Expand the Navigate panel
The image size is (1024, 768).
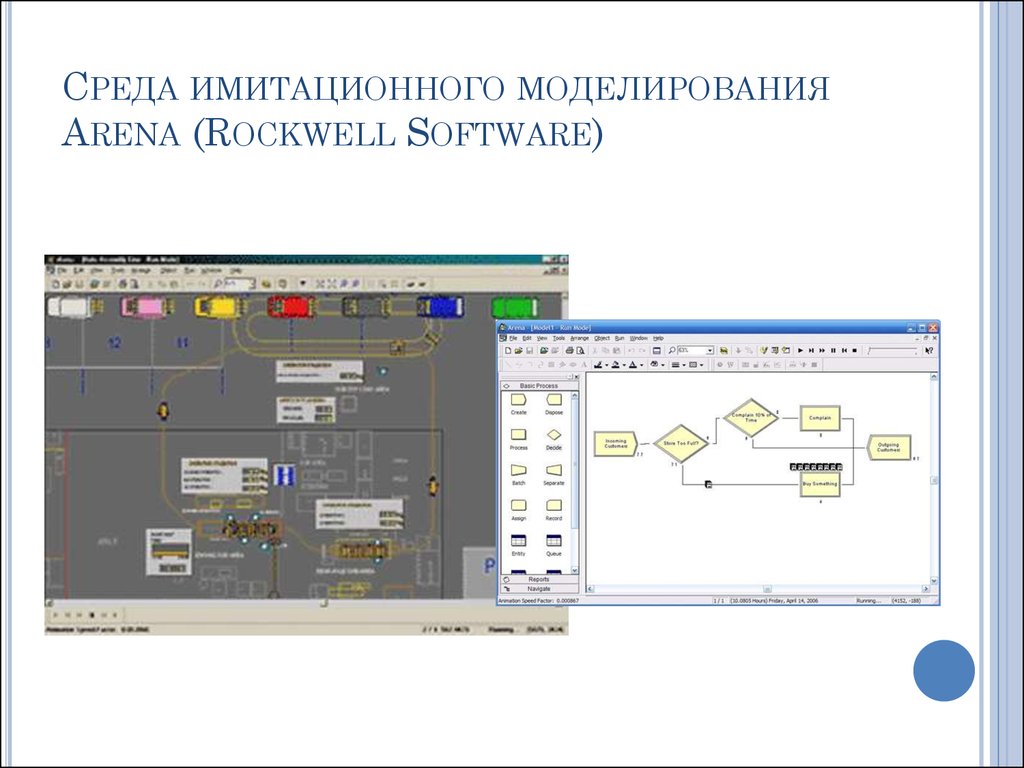(539, 588)
